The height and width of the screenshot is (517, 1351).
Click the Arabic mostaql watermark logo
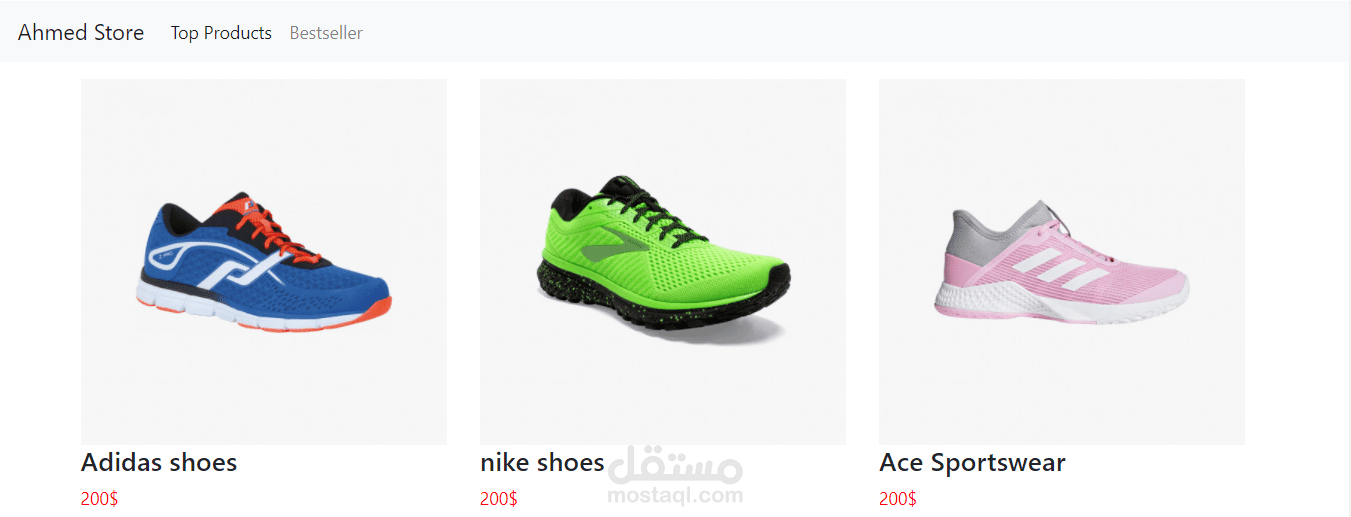coord(676,465)
